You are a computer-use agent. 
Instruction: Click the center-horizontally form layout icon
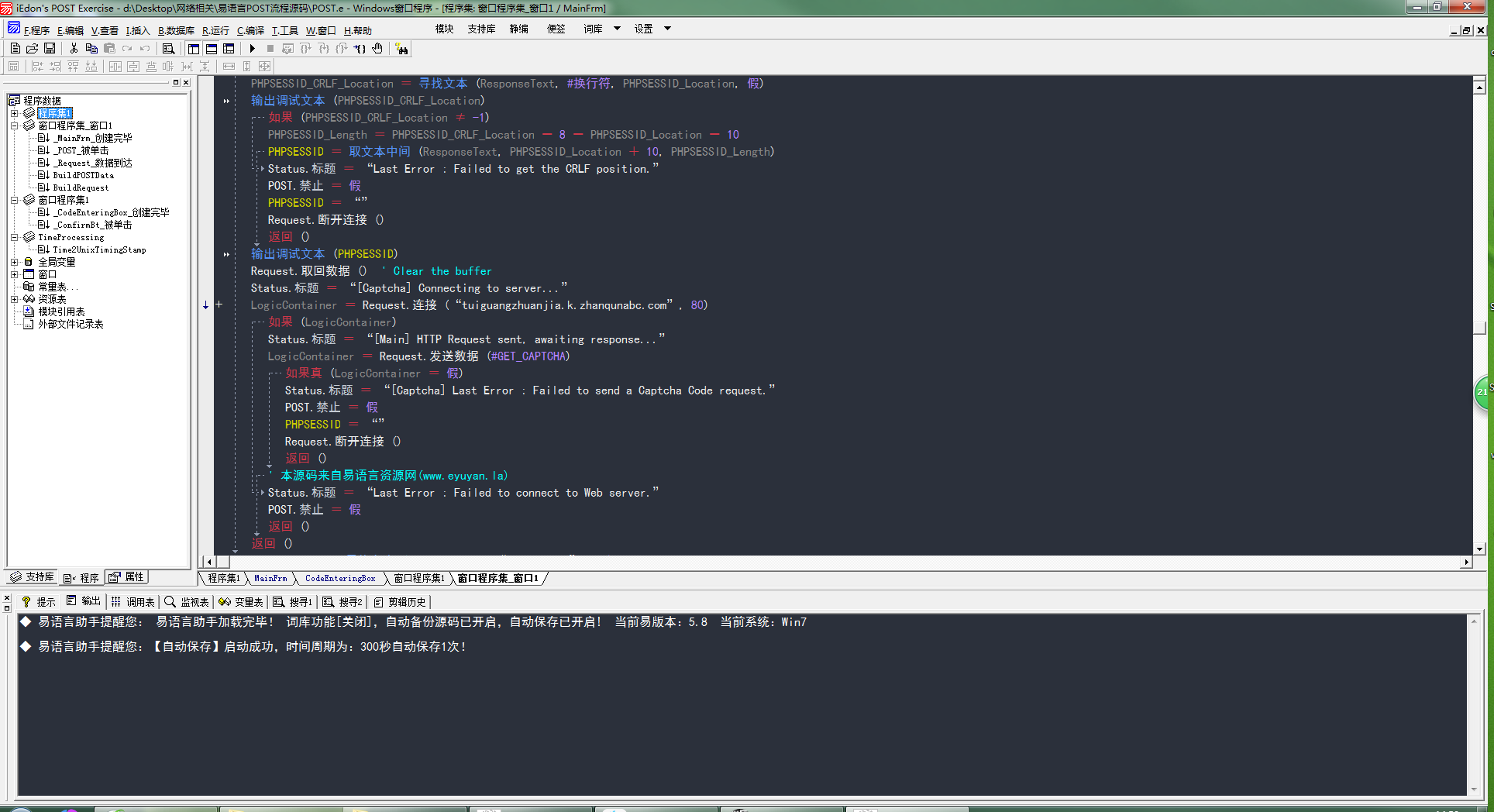115,67
